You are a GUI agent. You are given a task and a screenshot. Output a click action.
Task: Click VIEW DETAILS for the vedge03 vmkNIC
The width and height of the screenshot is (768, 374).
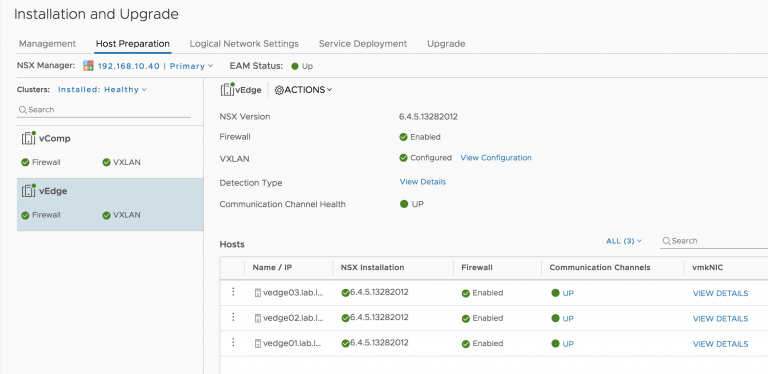tap(720, 293)
